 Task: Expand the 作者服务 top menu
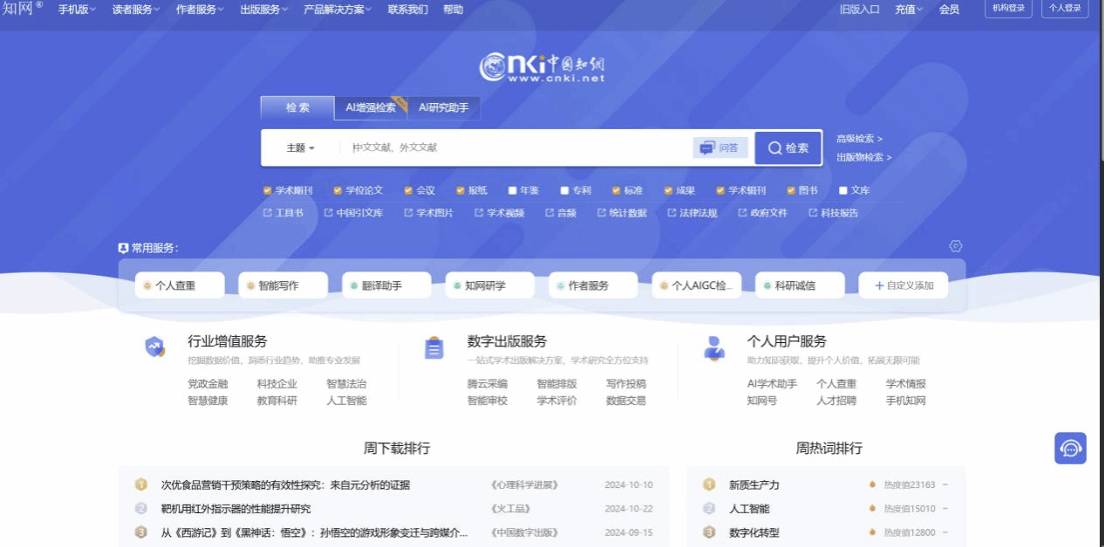(200, 10)
